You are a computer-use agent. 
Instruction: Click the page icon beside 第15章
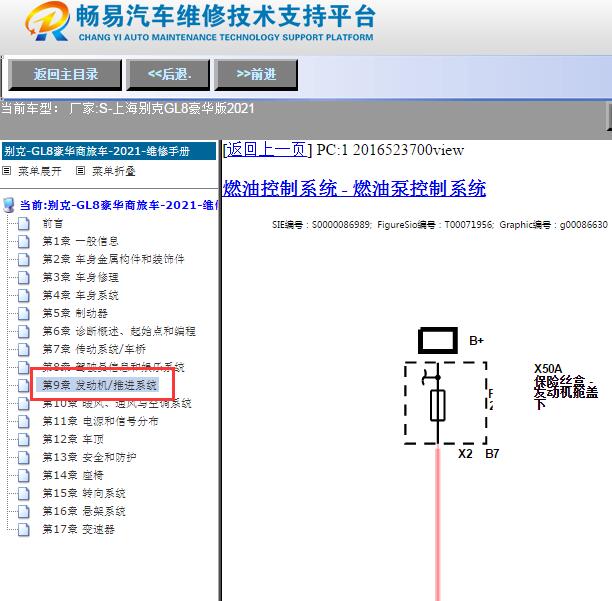point(24,493)
